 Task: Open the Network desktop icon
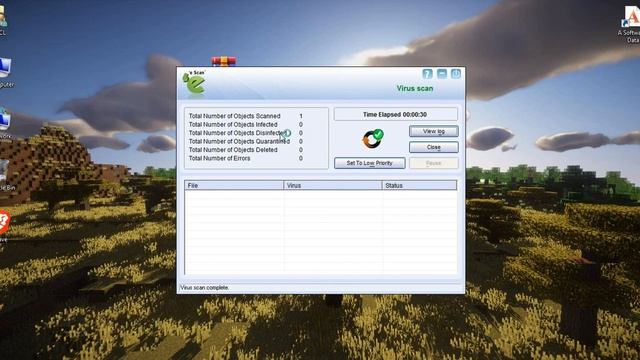pos(5,124)
